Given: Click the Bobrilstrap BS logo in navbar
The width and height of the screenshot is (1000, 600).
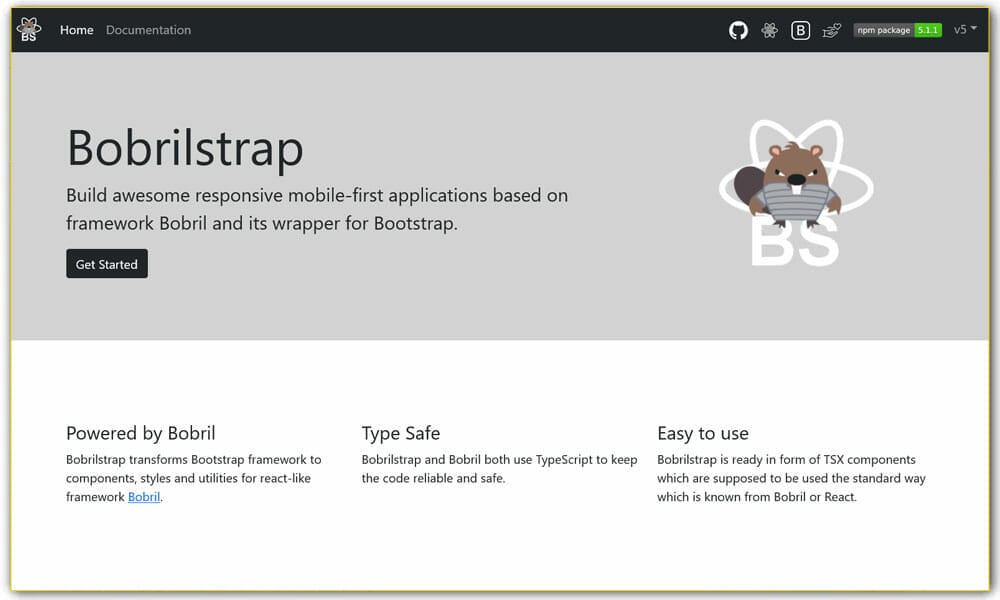Looking at the screenshot, I should click(29, 30).
